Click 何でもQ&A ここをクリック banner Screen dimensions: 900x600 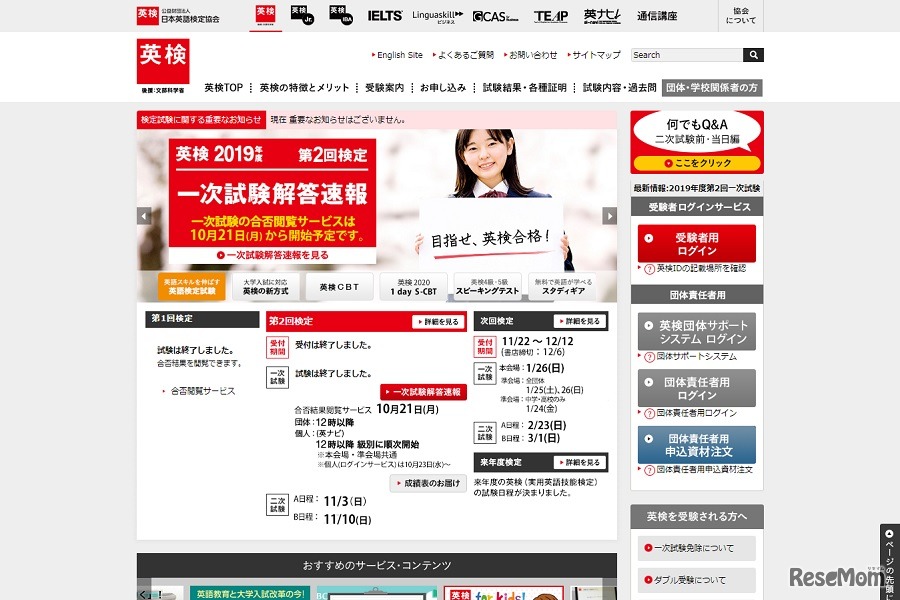(697, 142)
